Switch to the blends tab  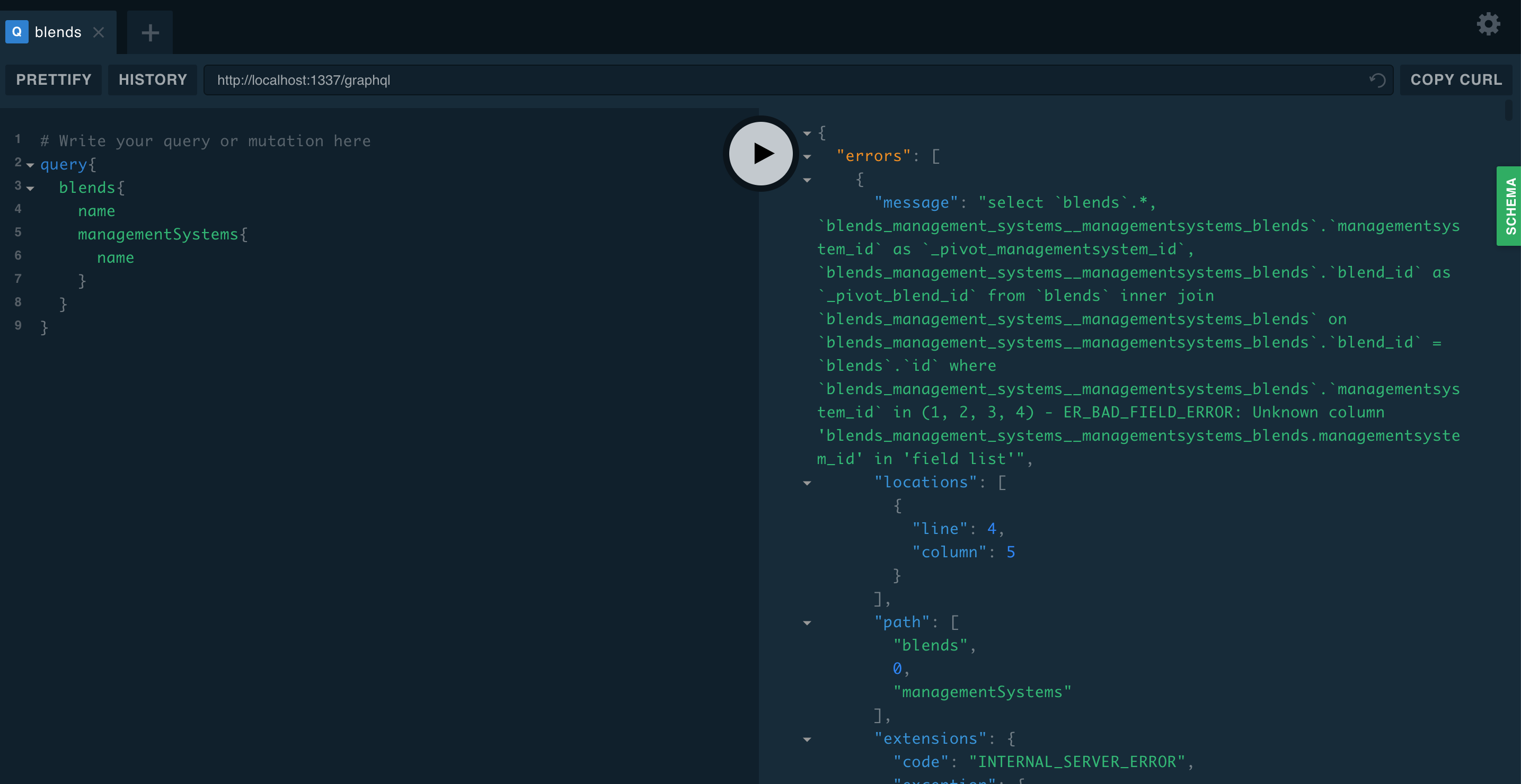point(57,32)
